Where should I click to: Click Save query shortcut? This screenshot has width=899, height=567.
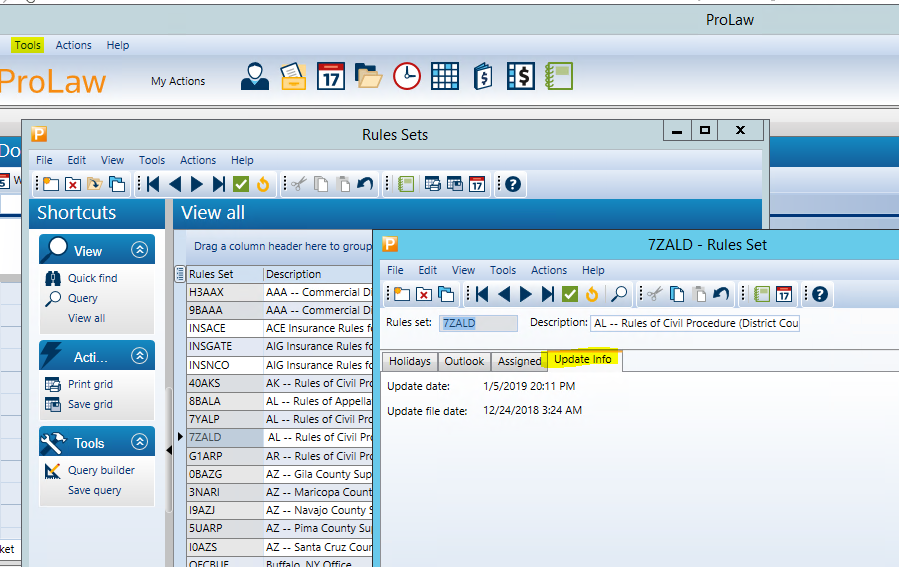point(95,490)
